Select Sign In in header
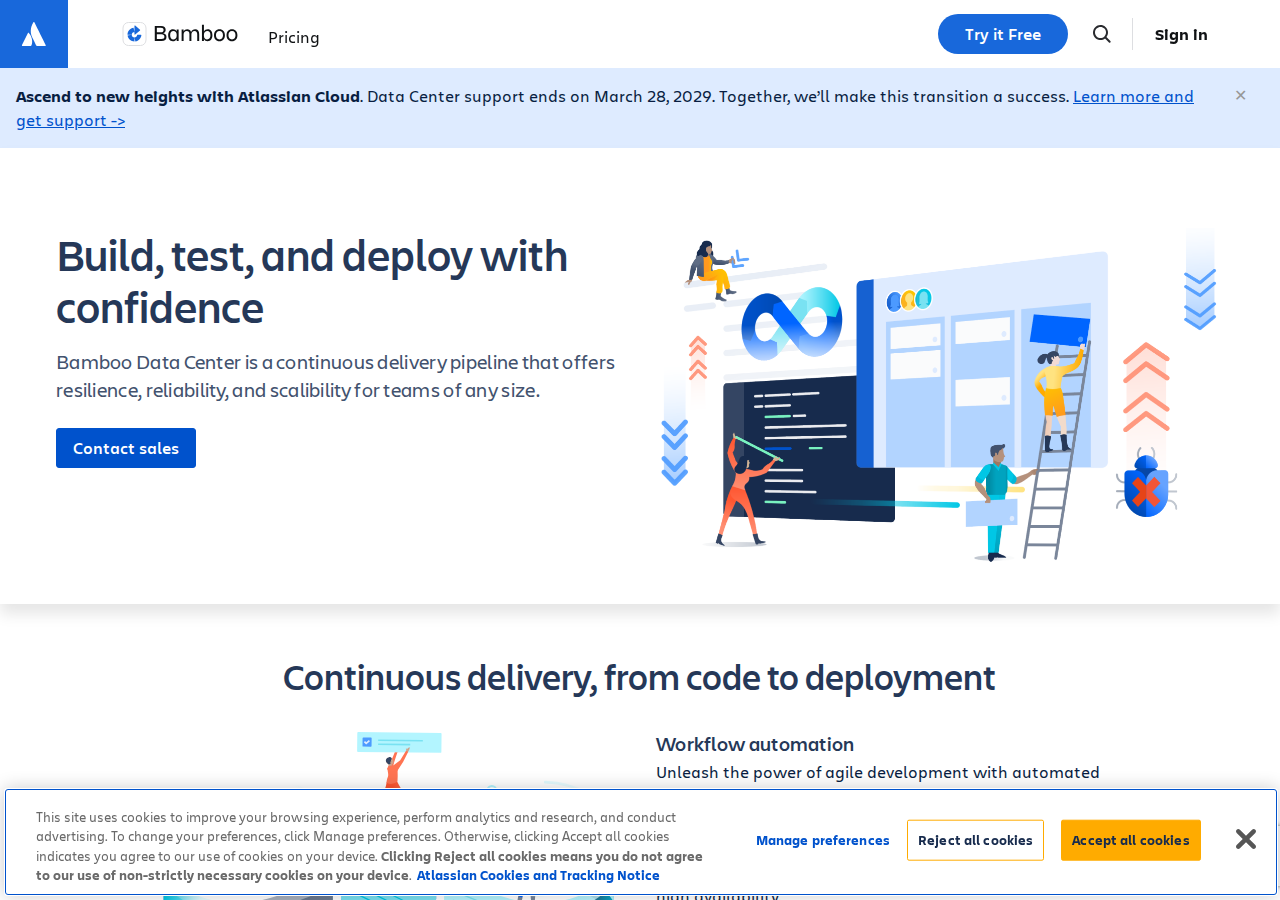1280x900 pixels. coord(1181,34)
